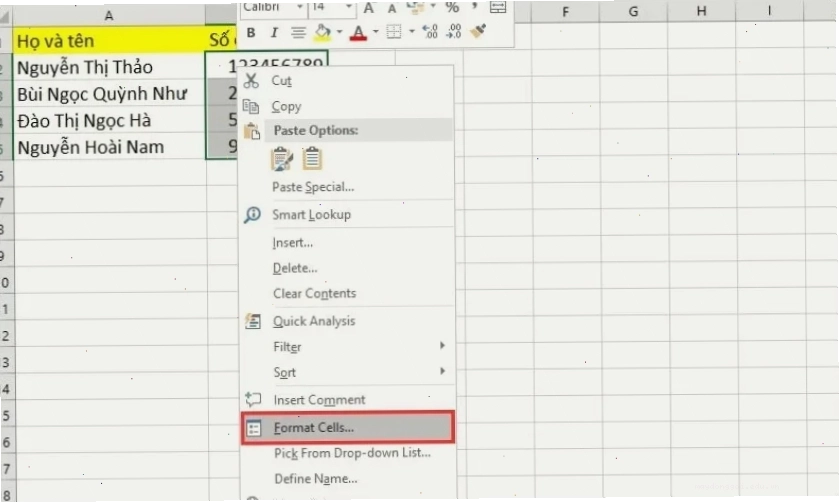
Task: Click the second paste option clipboard icon
Action: pyautogui.click(x=312, y=159)
